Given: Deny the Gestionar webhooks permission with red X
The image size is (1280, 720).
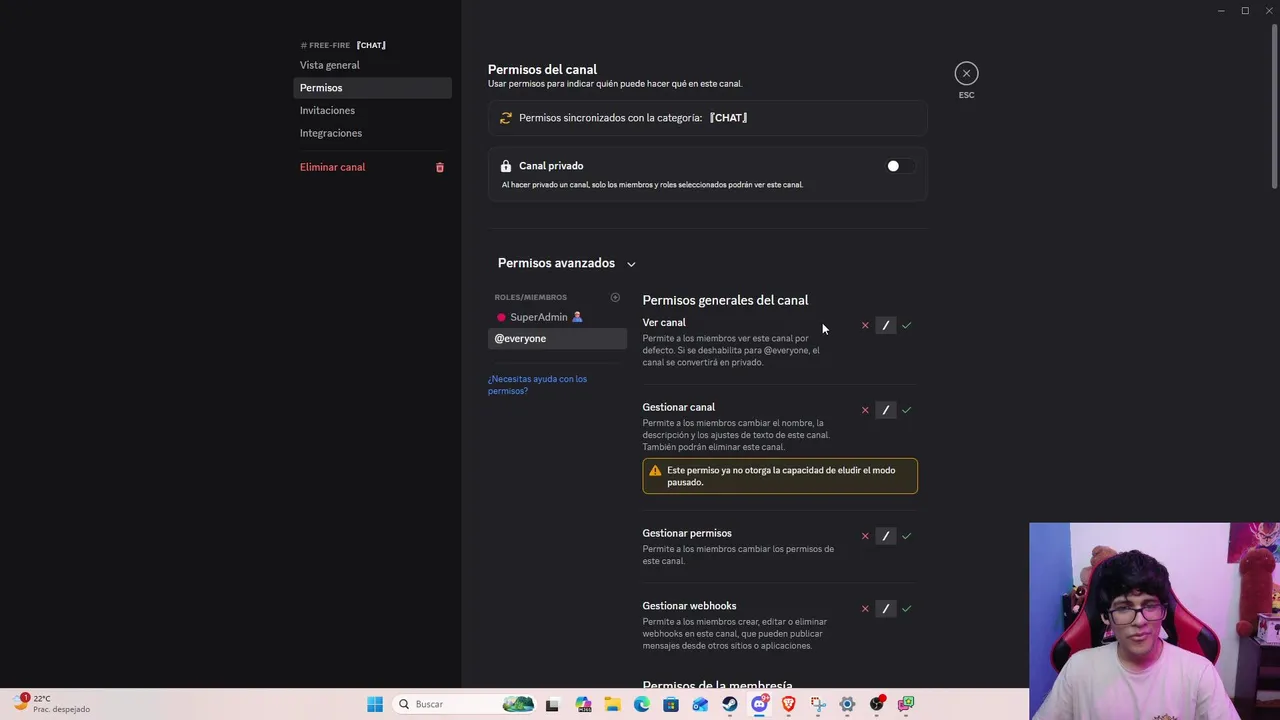Looking at the screenshot, I should pos(865,608).
